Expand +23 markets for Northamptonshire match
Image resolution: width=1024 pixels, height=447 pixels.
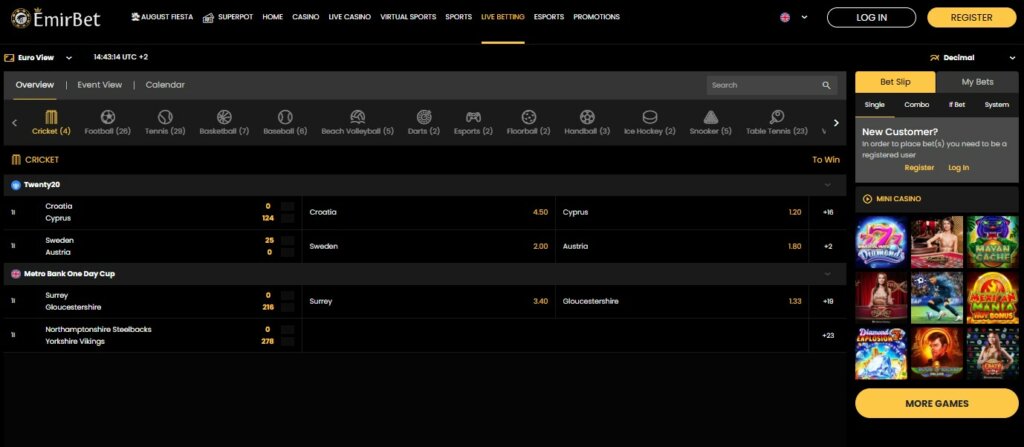click(828, 335)
